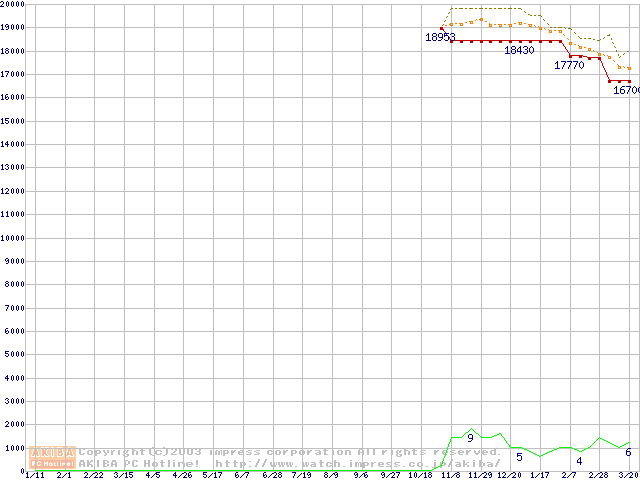Viewport: 640px width, 480px height.
Task: Select the green line's count label 5
Action: pos(519,457)
